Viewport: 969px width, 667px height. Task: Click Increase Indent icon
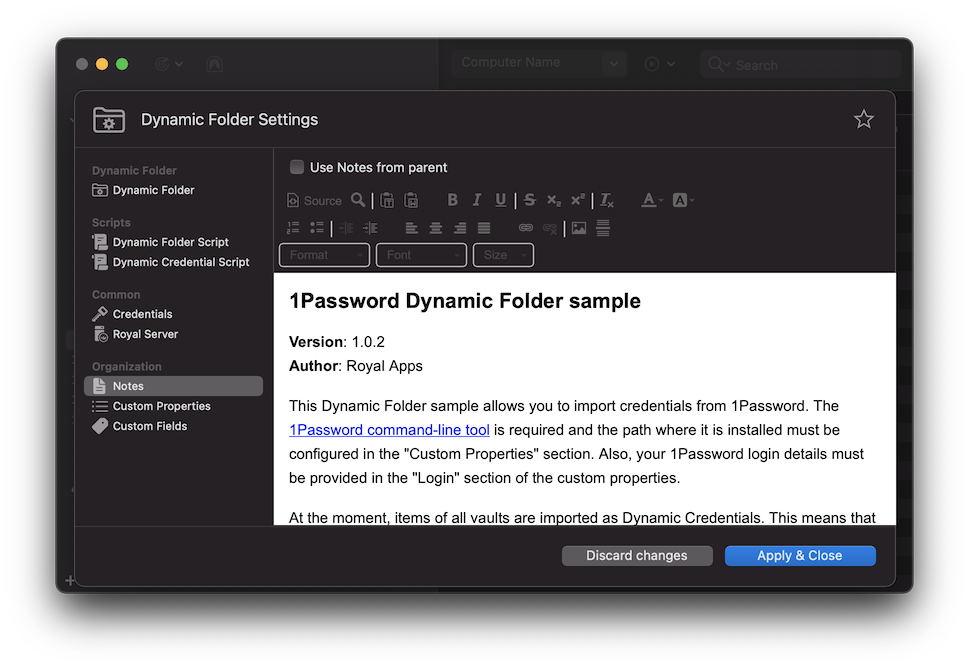pyautogui.click(x=370, y=227)
